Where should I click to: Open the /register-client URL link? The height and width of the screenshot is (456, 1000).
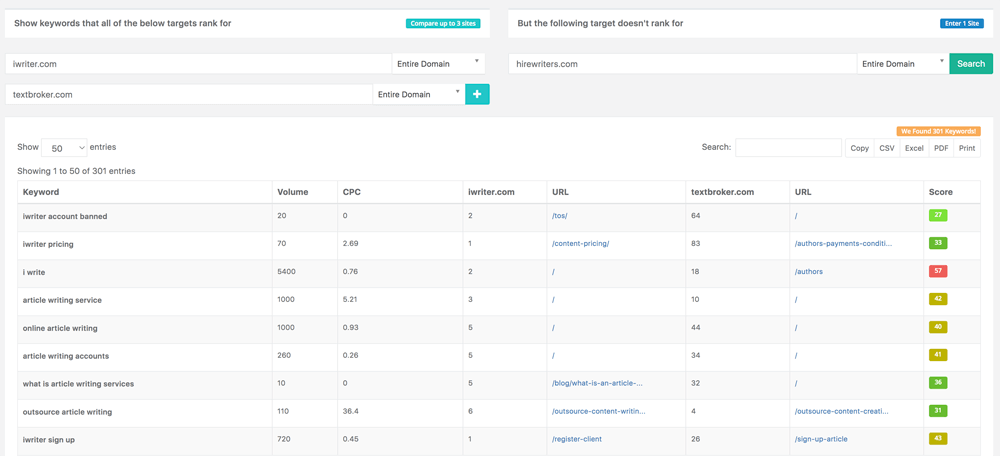577,439
